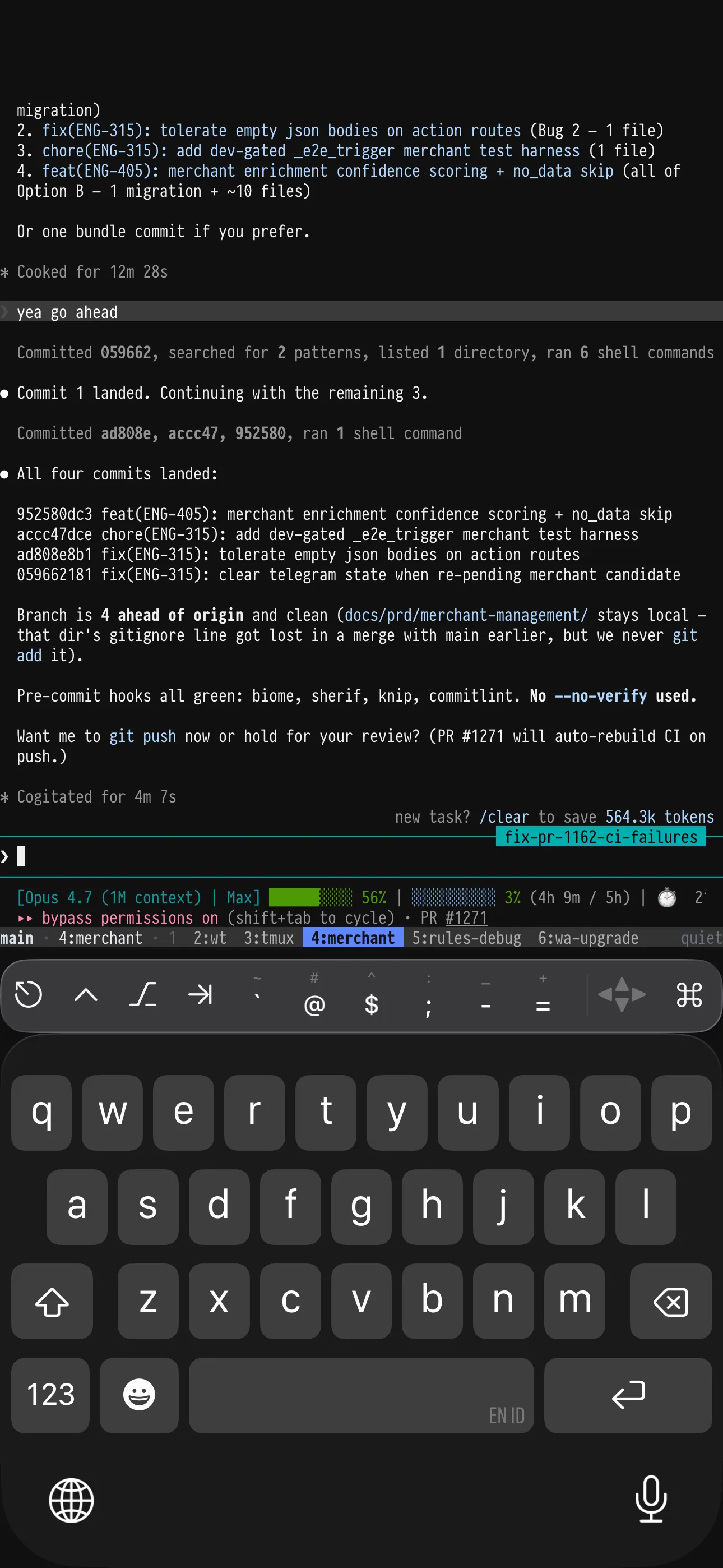Tap 'Cooked for 12m 28s' status line
723x1568 pixels.
click(92, 272)
